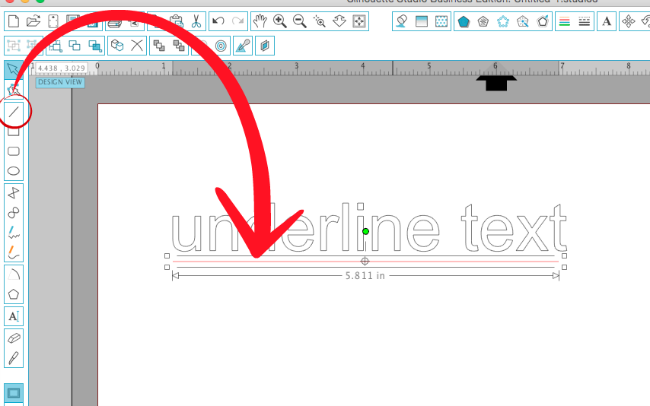Activate the Zoom selection tool
The height and width of the screenshot is (406, 650).
(319, 21)
